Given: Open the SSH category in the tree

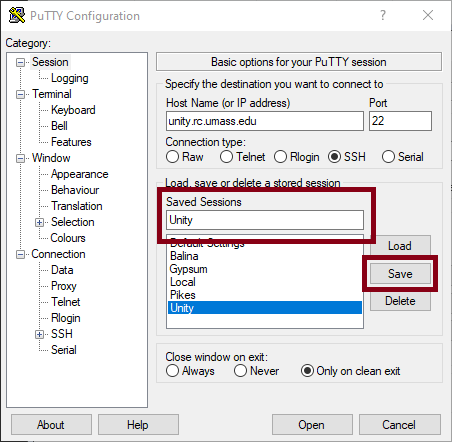Looking at the screenshot, I should click(x=62, y=334).
